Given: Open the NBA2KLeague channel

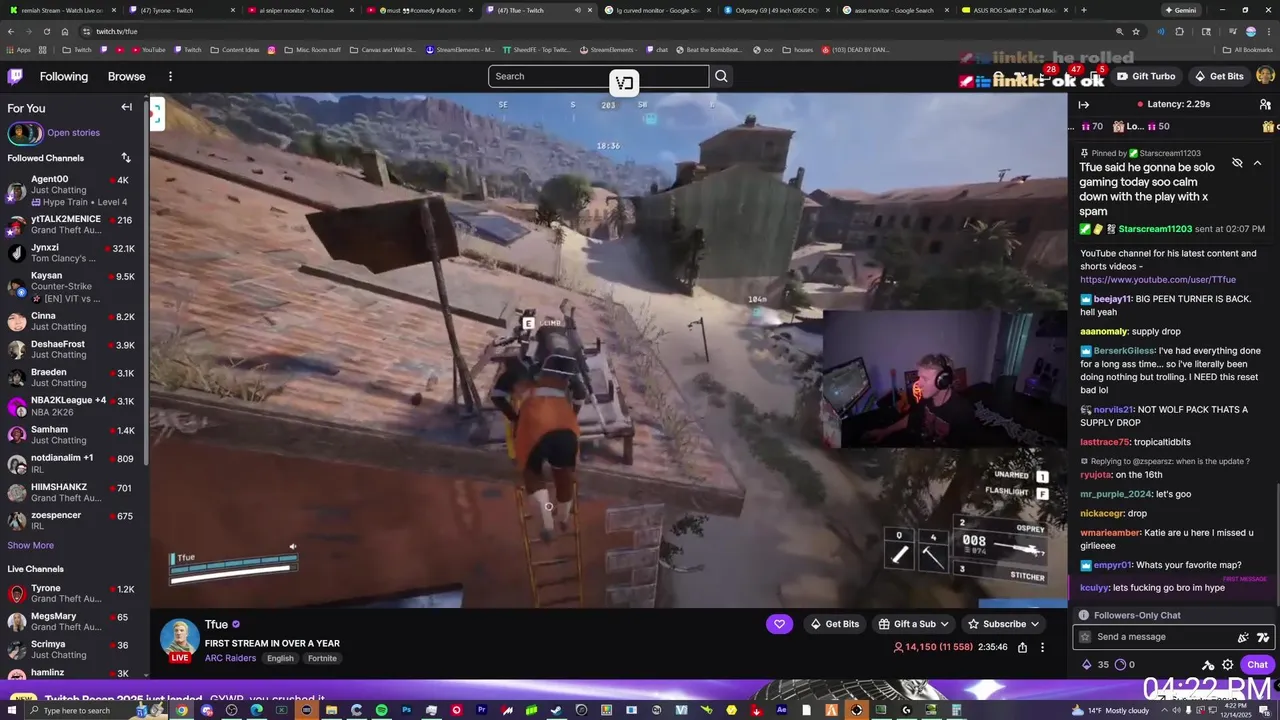Looking at the screenshot, I should 72,405.
